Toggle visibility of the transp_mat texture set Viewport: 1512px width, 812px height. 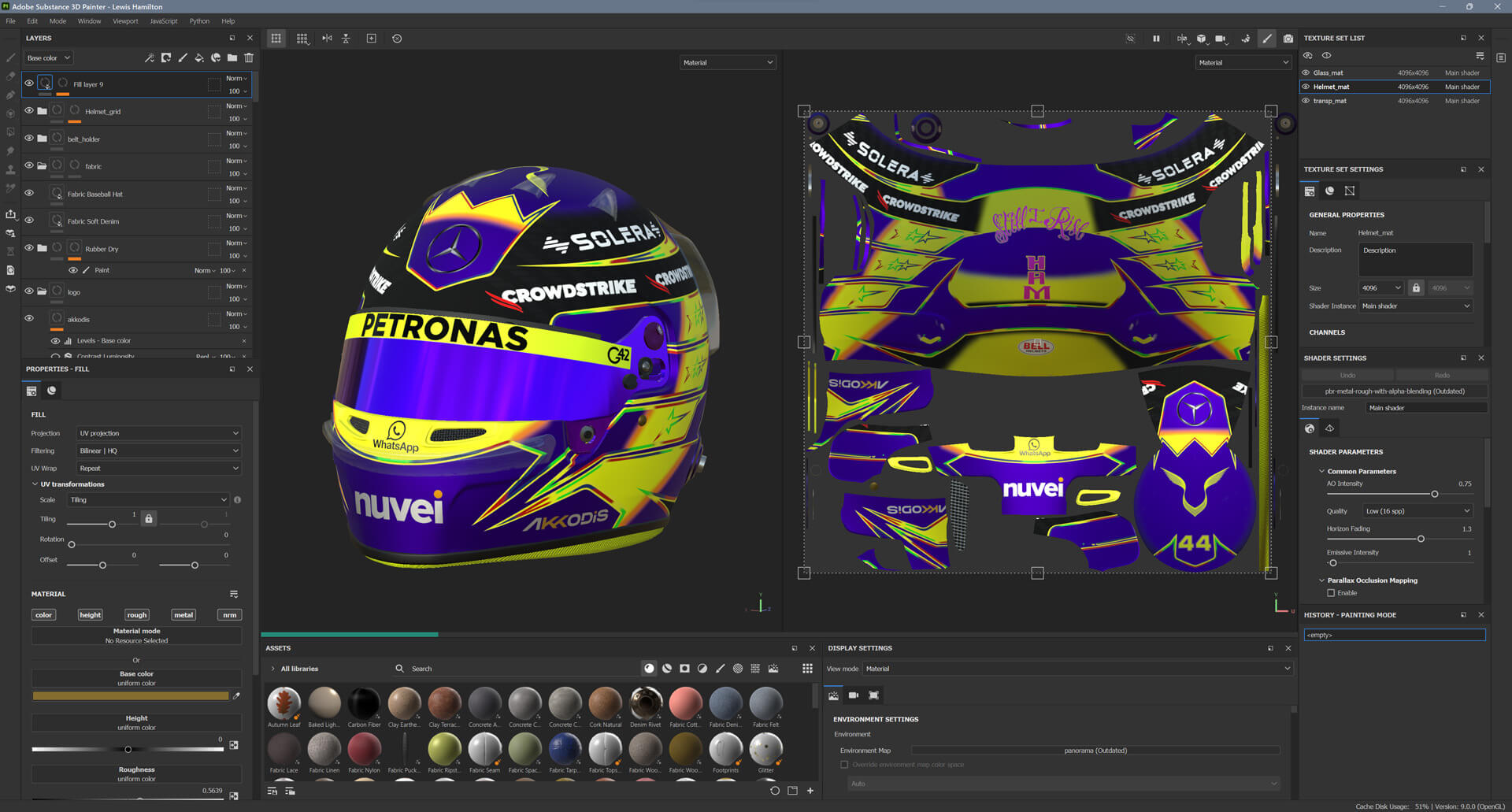click(1306, 101)
